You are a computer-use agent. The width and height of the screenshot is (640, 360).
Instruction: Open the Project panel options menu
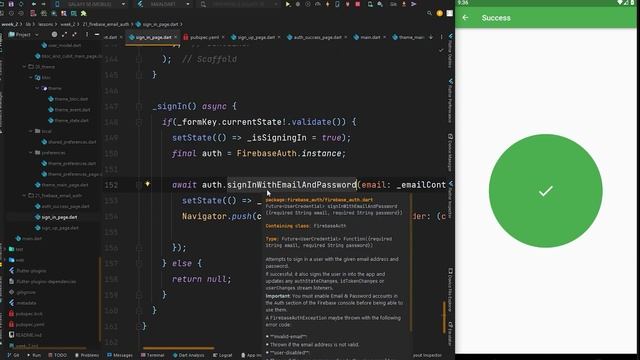coord(87,35)
